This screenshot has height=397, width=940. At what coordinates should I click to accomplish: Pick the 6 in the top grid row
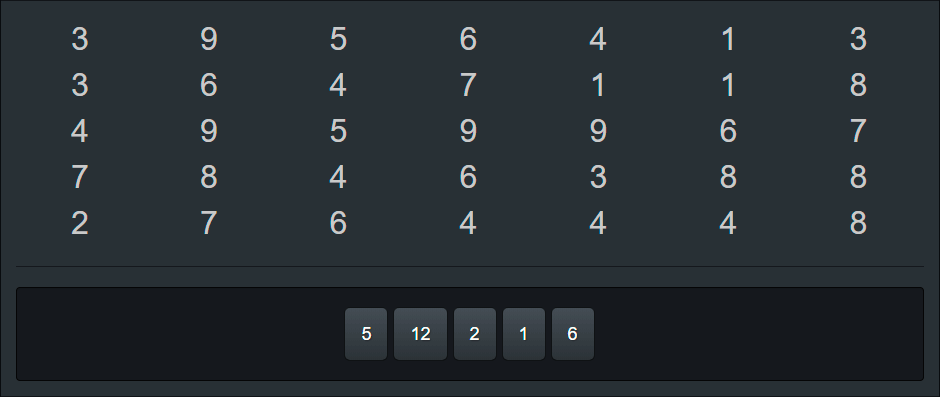(468, 39)
